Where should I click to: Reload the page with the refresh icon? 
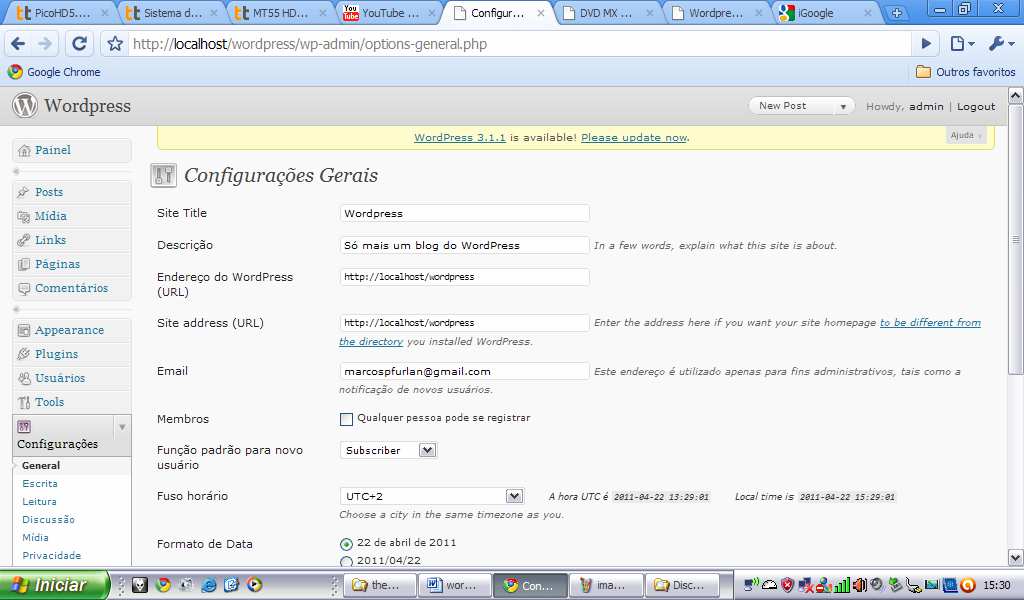[79, 44]
